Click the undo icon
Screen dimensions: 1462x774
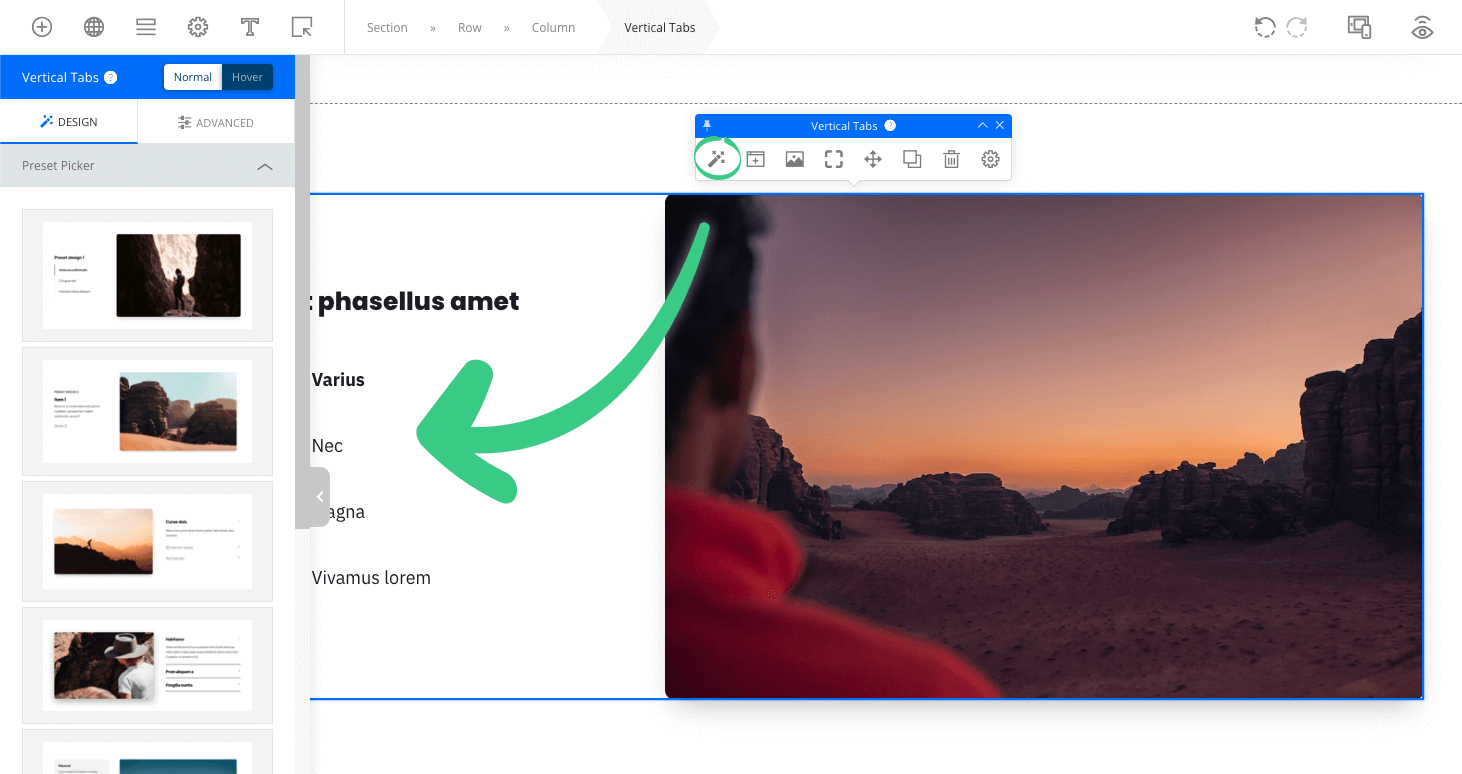pos(1265,27)
